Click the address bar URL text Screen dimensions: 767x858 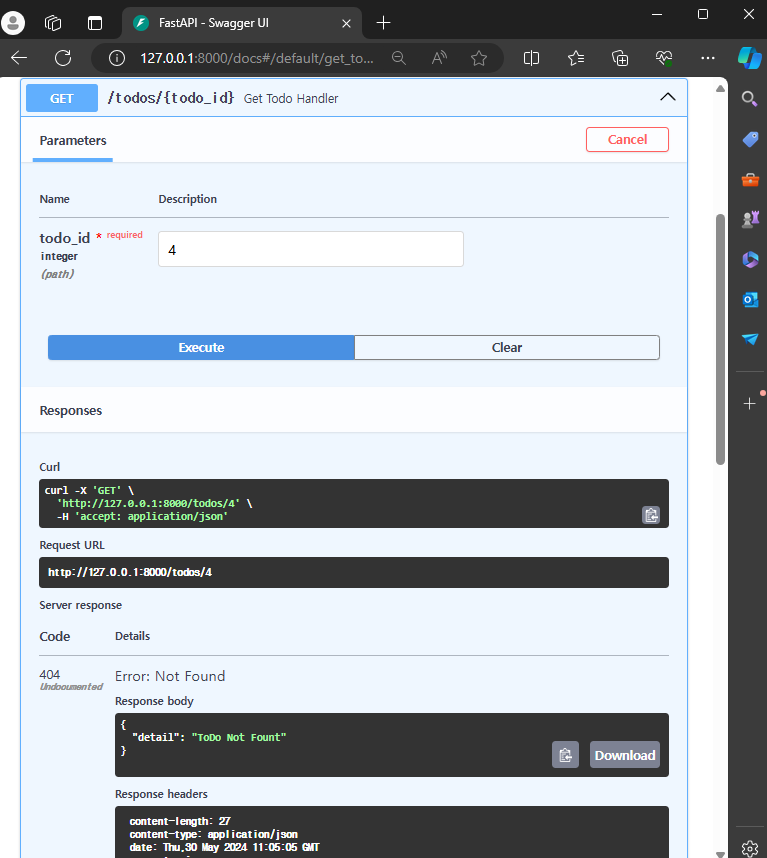[x=257, y=58]
